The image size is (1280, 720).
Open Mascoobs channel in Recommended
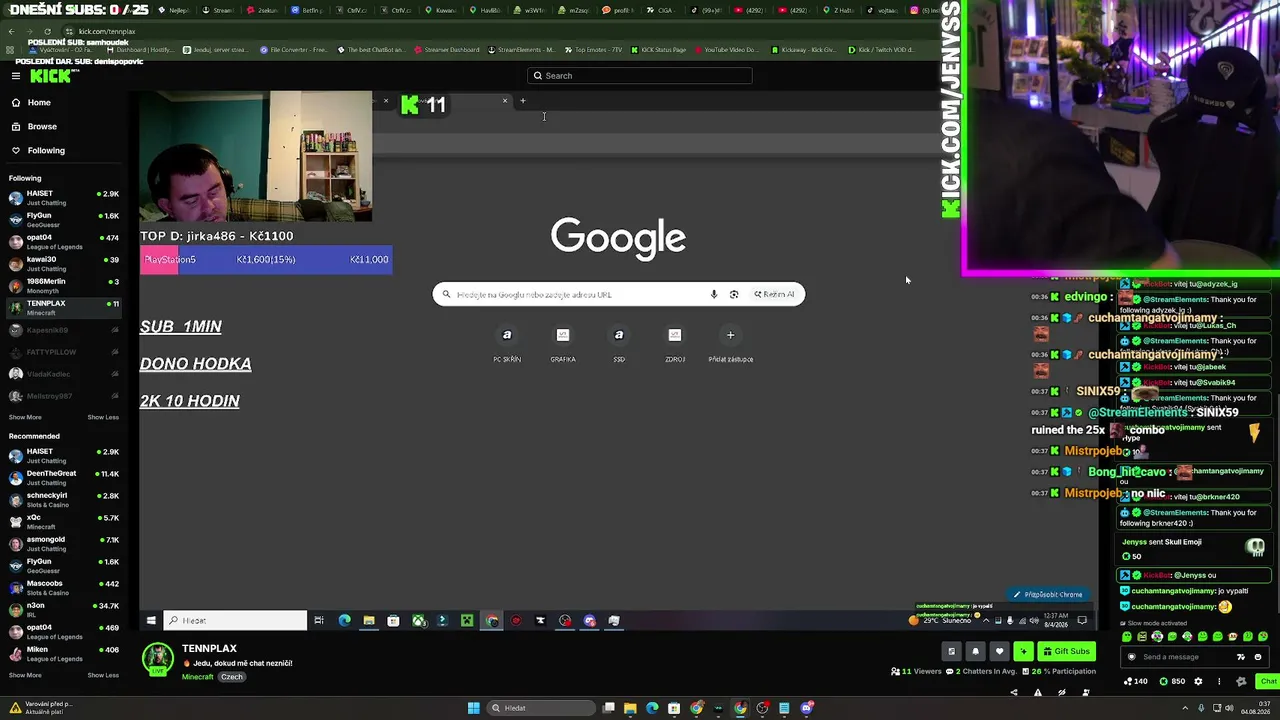pyautogui.click(x=64, y=587)
